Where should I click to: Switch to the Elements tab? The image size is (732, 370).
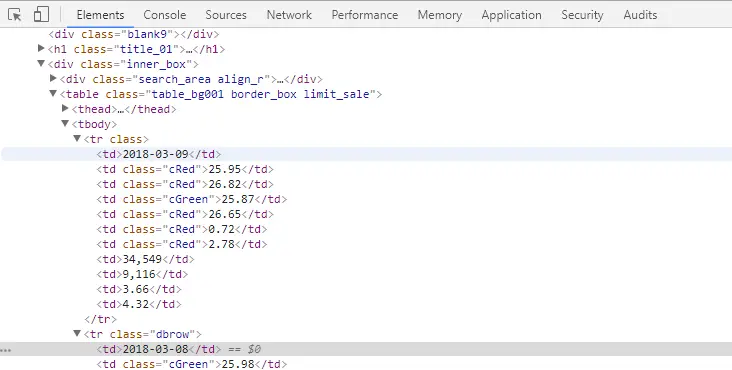pyautogui.click(x=100, y=15)
